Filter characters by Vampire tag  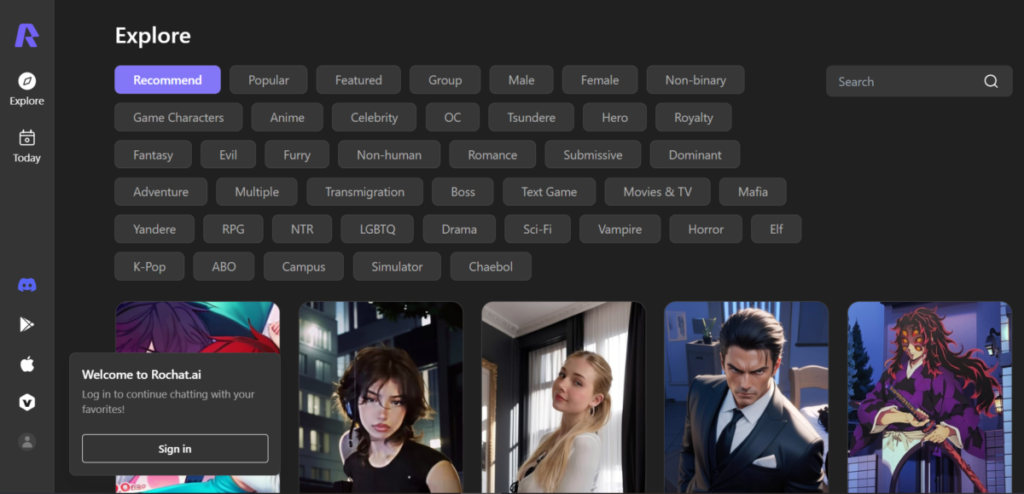coord(619,229)
